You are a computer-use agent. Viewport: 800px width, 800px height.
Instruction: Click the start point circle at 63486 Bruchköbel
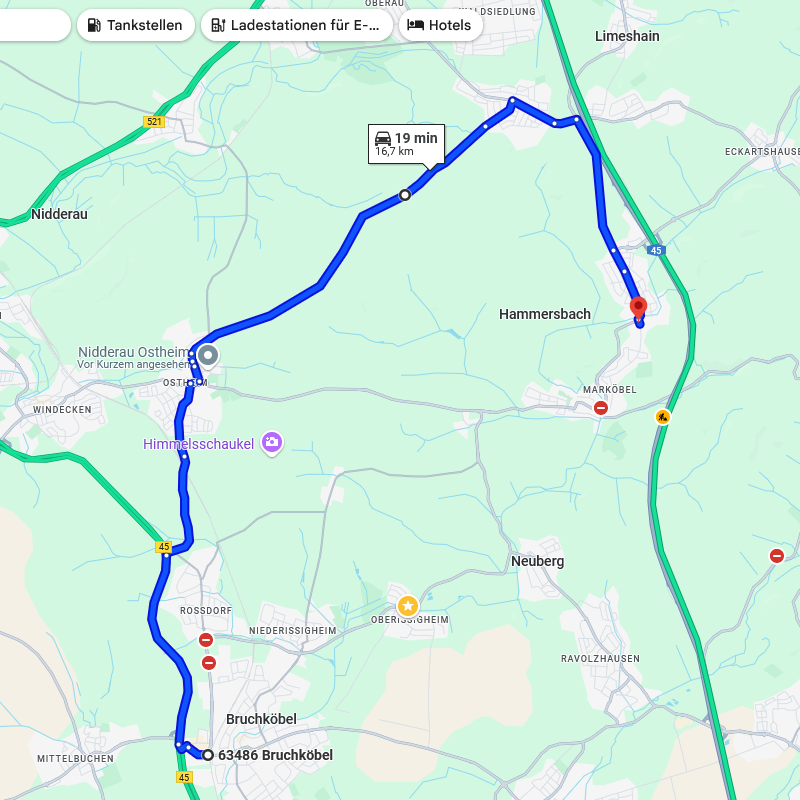[x=208, y=755]
